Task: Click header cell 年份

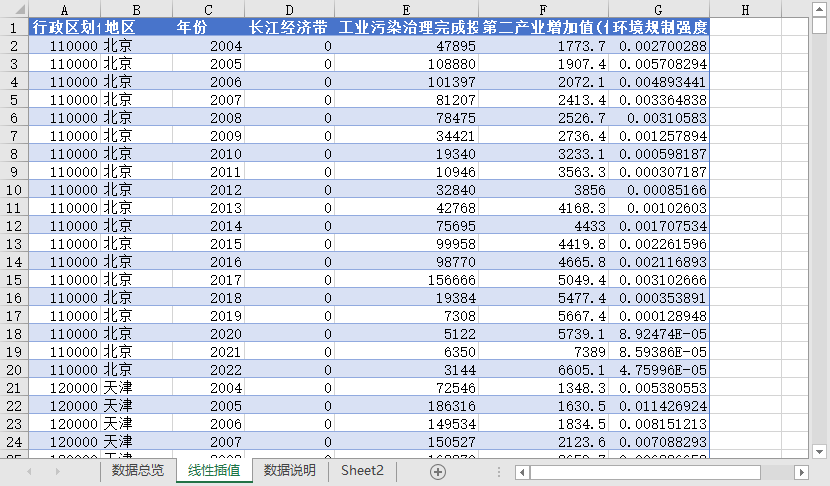Action: (209, 27)
